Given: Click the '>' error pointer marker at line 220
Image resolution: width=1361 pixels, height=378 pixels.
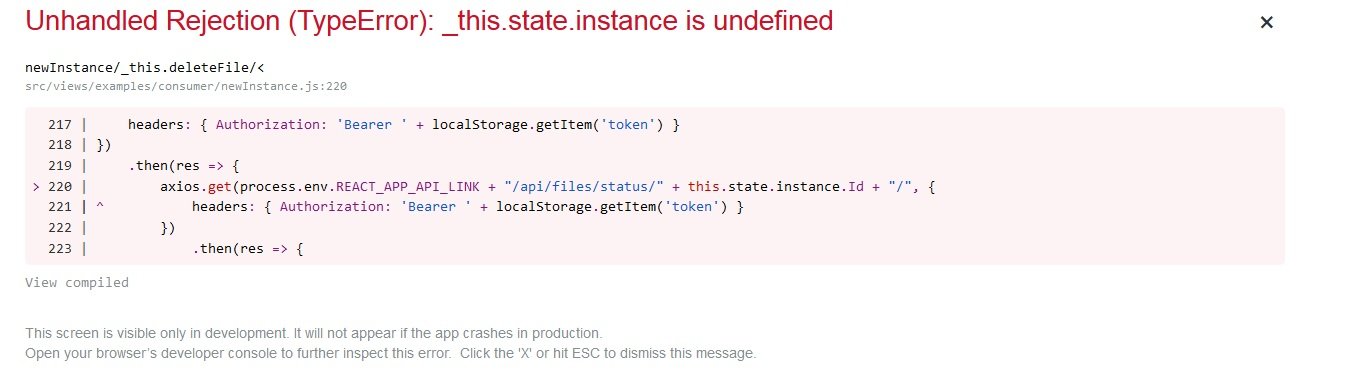Looking at the screenshot, I should pyautogui.click(x=37, y=186).
